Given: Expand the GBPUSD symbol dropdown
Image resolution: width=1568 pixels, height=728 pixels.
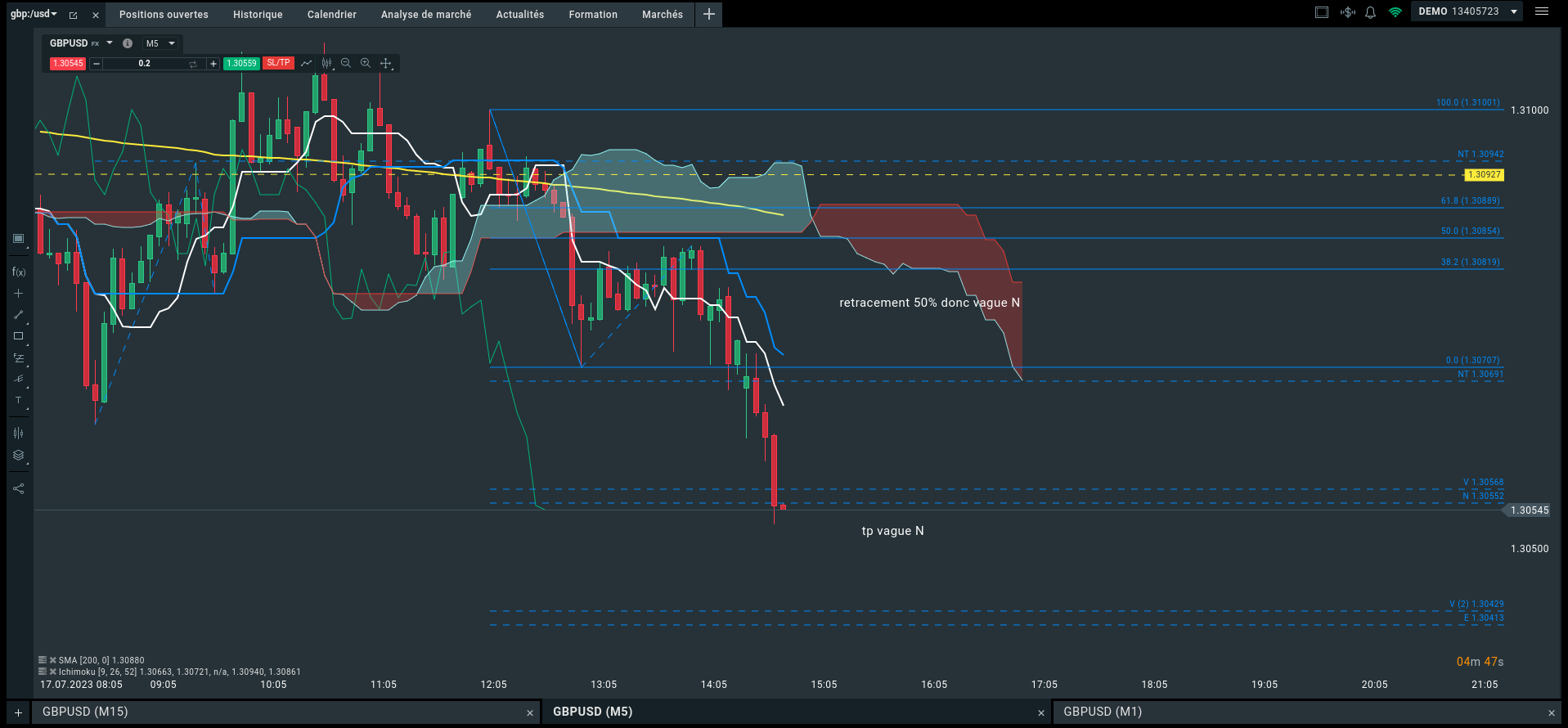Looking at the screenshot, I should click(110, 43).
